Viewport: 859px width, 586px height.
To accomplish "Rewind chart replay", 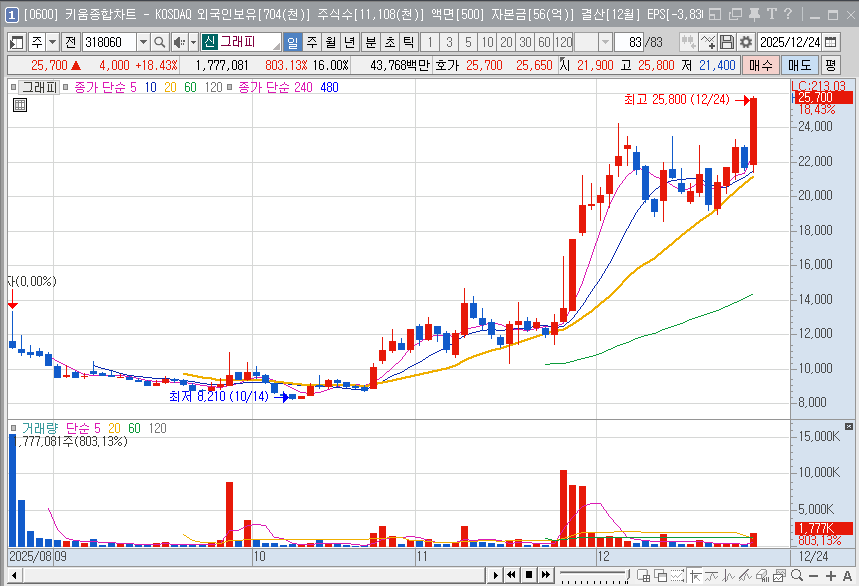I will click(512, 575).
